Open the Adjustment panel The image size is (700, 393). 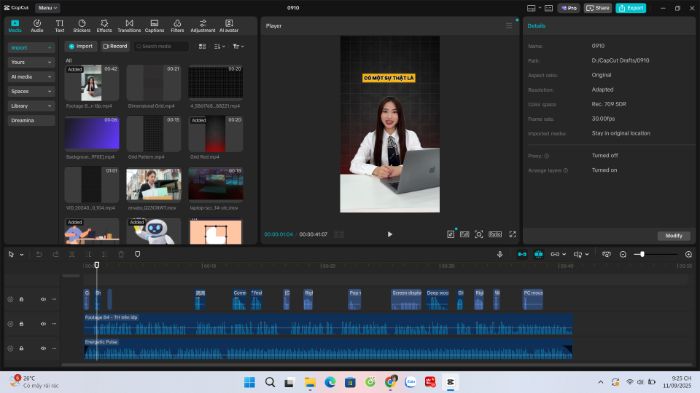click(203, 26)
